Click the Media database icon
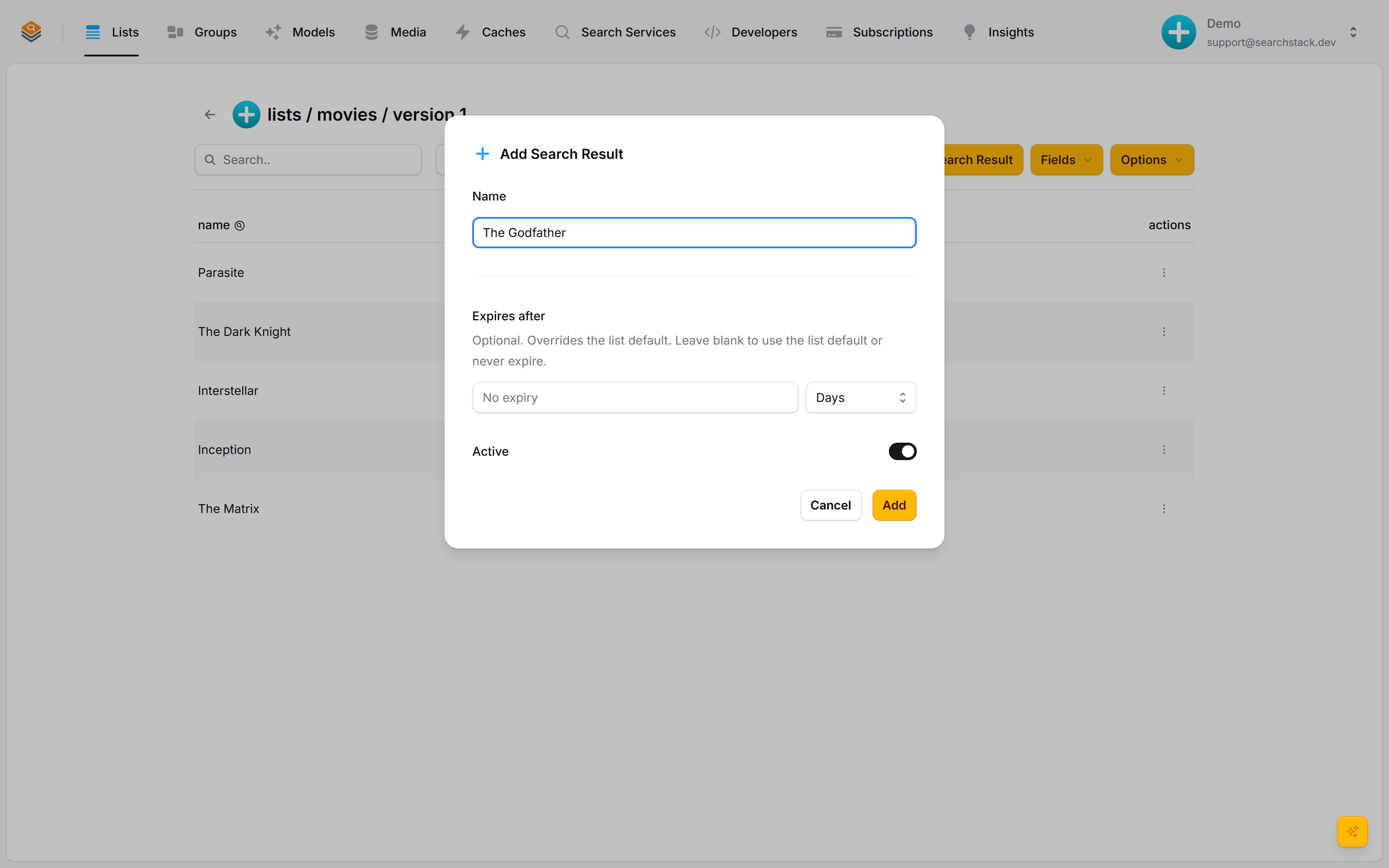Image resolution: width=1389 pixels, height=868 pixels. point(372,32)
